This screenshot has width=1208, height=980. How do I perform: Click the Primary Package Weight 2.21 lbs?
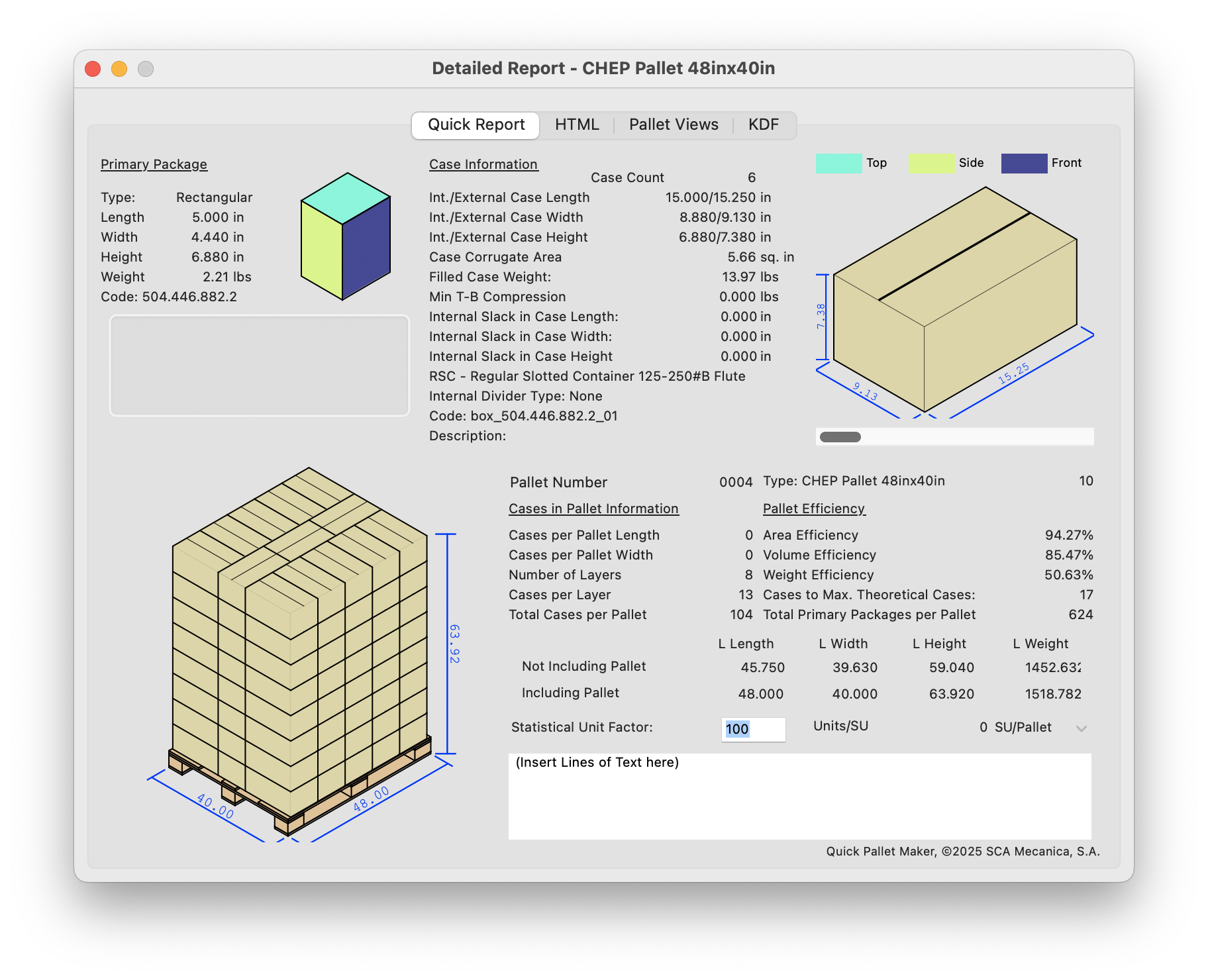click(227, 277)
